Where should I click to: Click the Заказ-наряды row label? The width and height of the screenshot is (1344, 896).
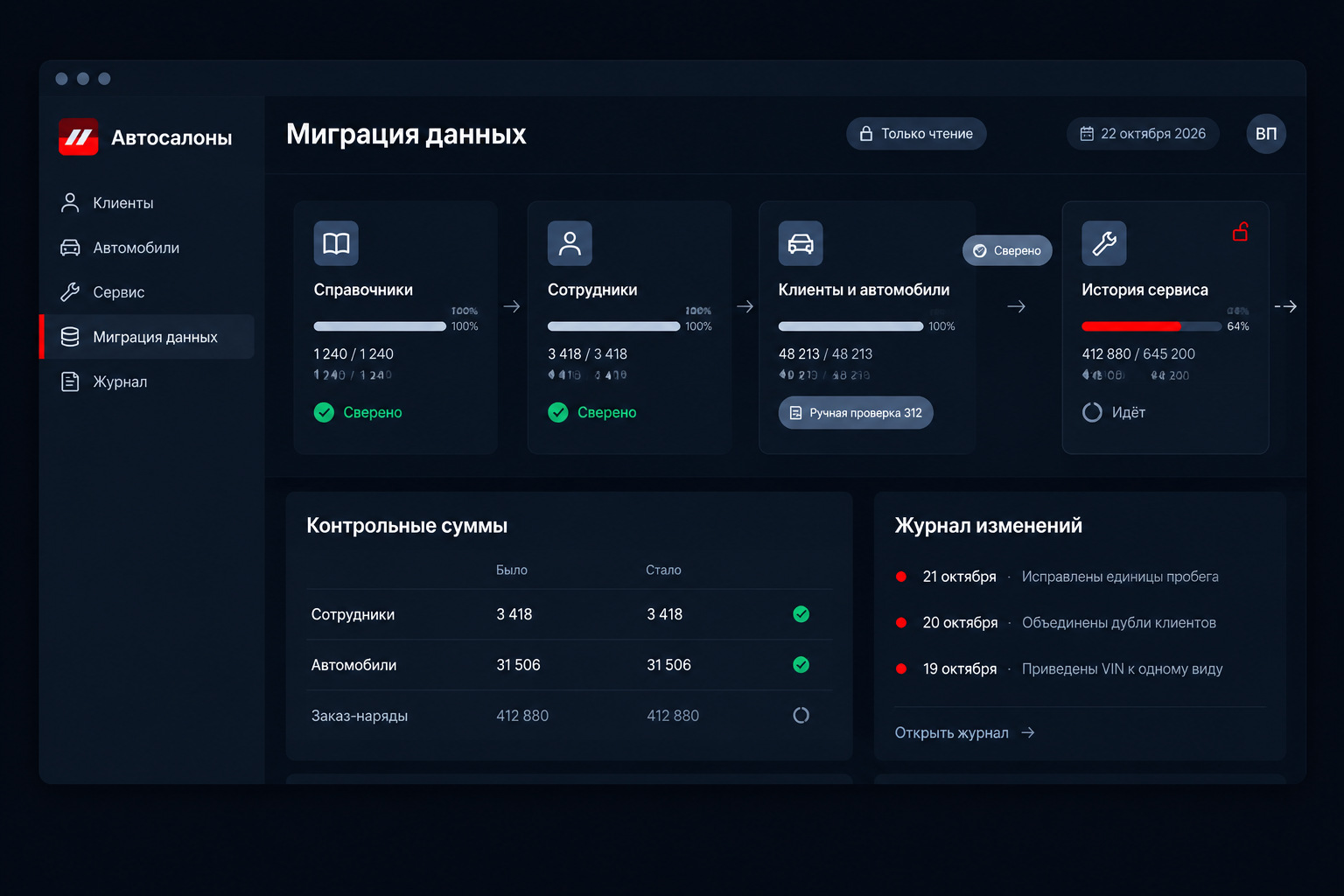click(x=360, y=716)
